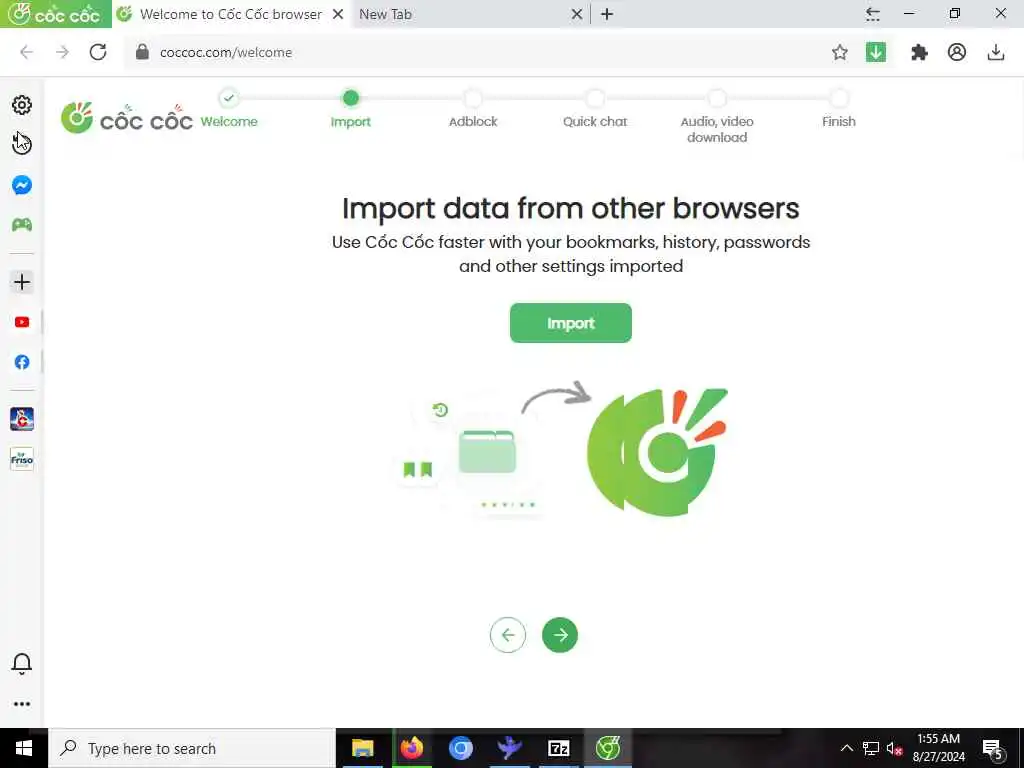Jump to the Quick chat step marker
The width and height of the screenshot is (1024, 768).
(595, 99)
